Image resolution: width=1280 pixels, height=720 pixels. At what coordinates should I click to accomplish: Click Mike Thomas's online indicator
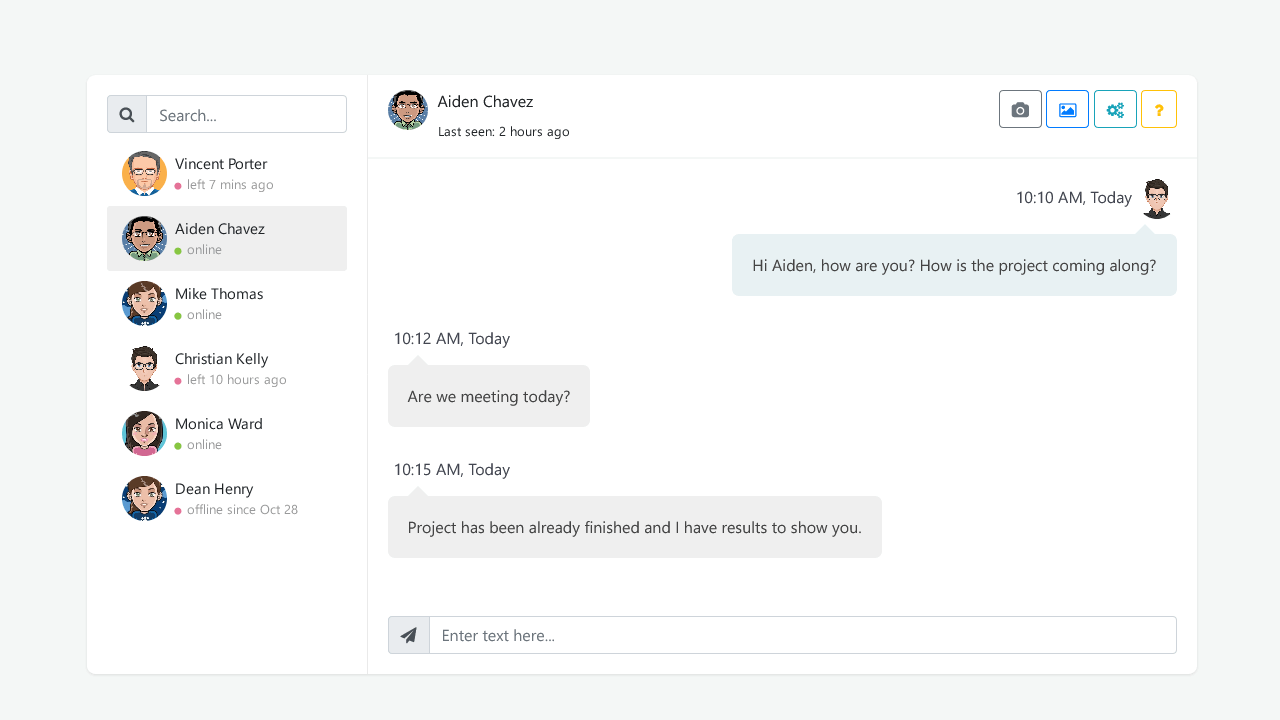179,315
